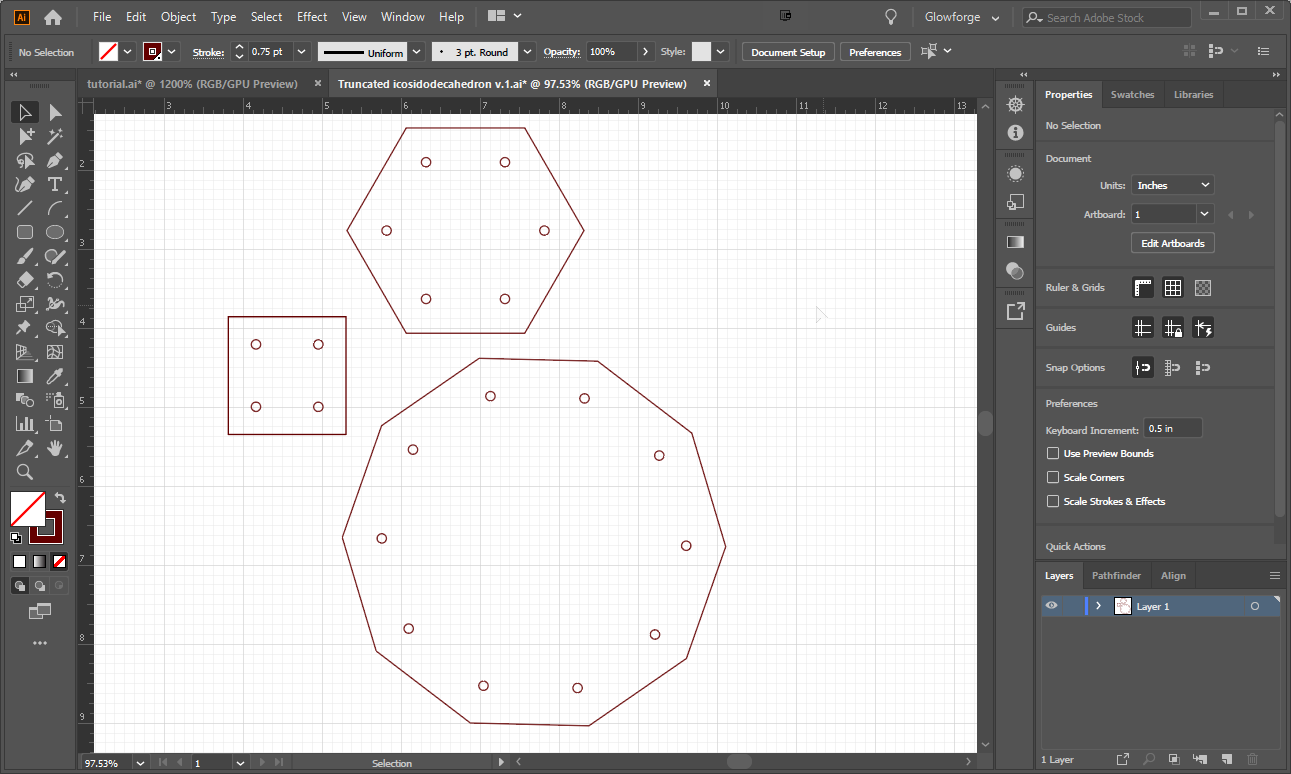Expand Layer 1 contents
Screen dimensions: 1291x774
(1098, 606)
